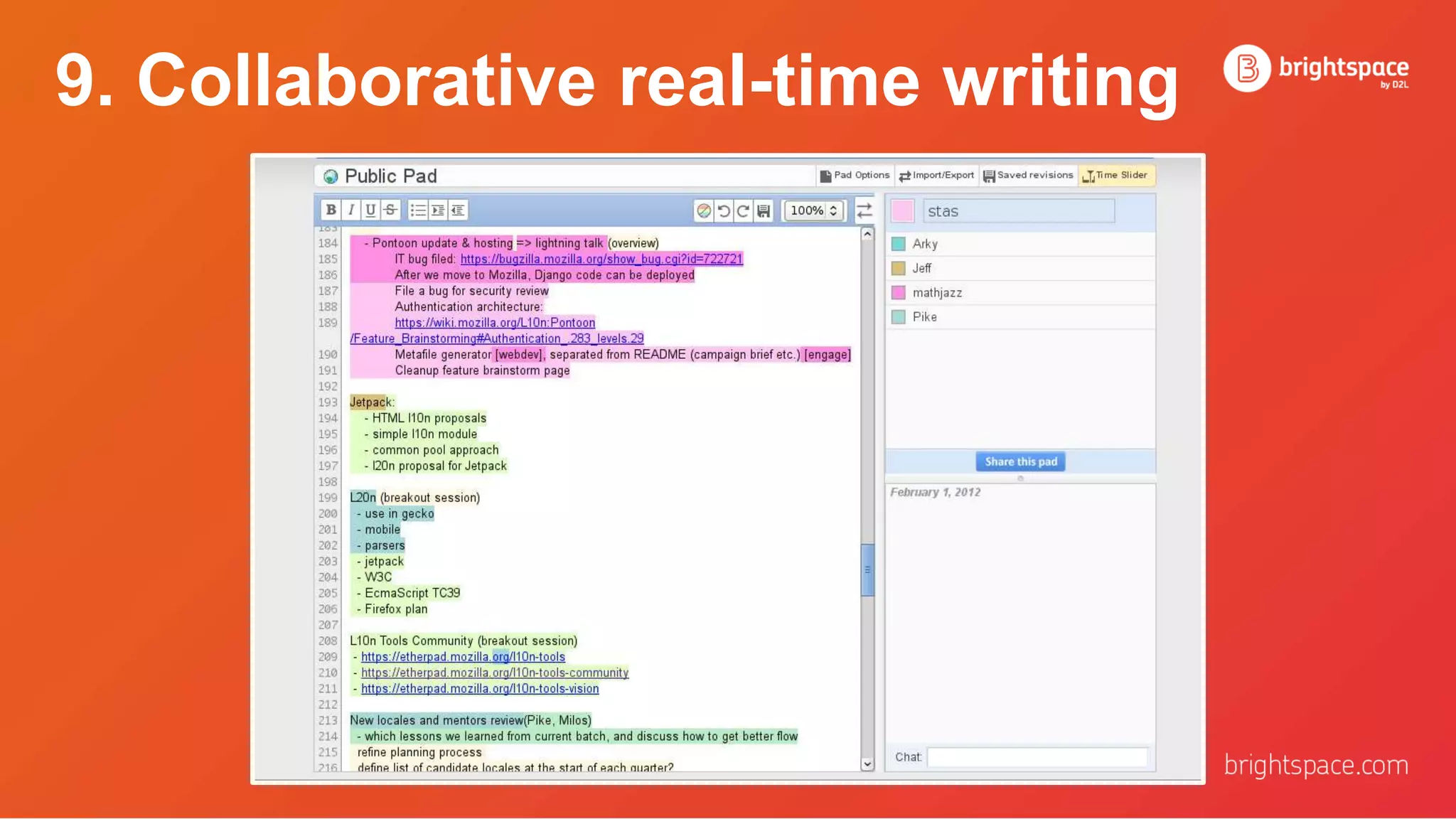Open the etherpad l10n-tools link
The height and width of the screenshot is (819, 1456).
[x=463, y=657]
